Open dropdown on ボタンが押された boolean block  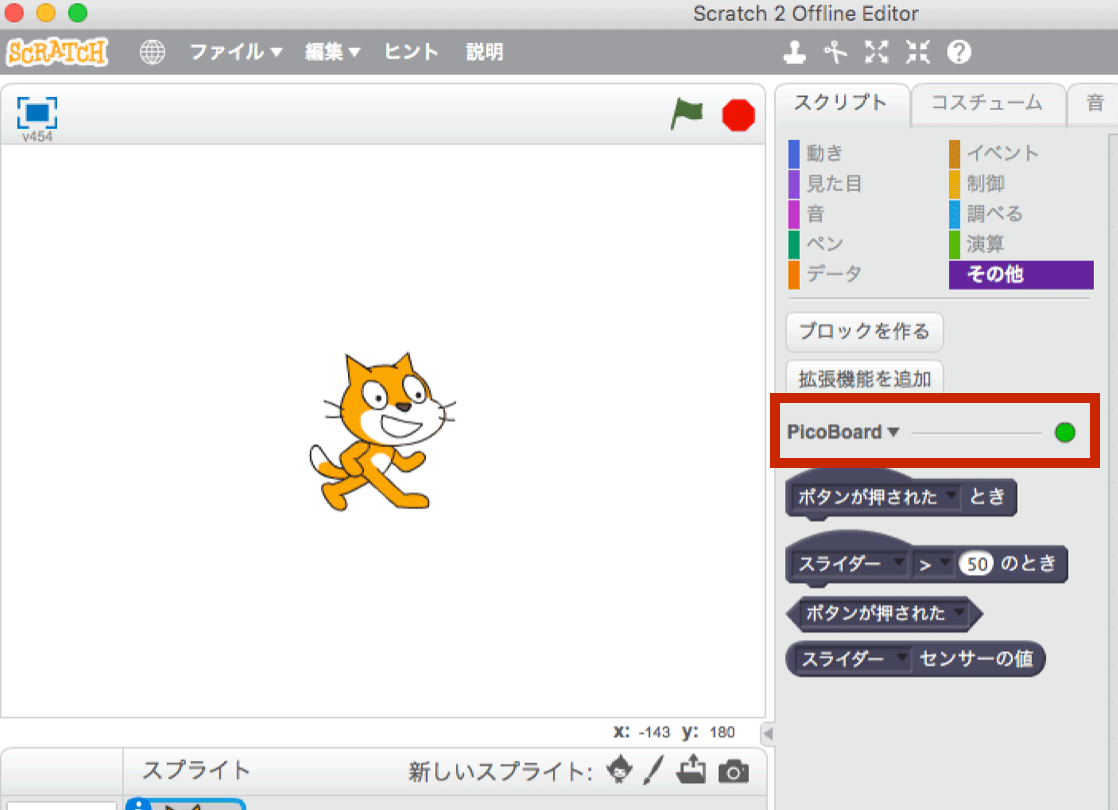pos(960,612)
